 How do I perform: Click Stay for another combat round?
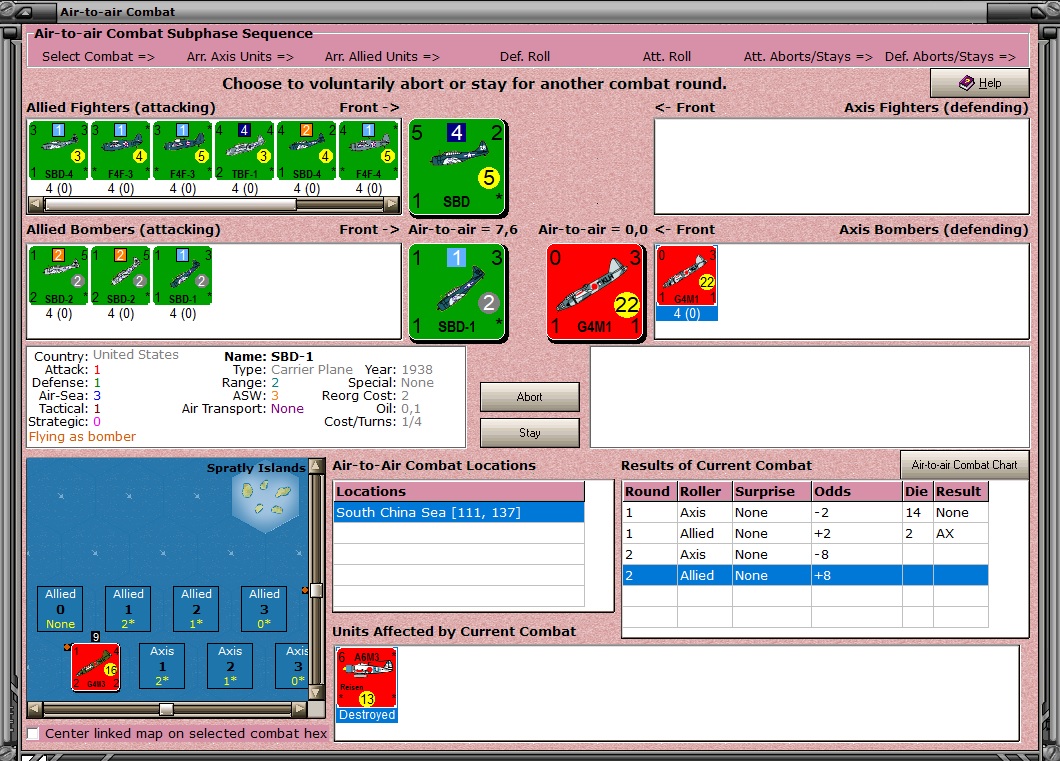coord(529,433)
